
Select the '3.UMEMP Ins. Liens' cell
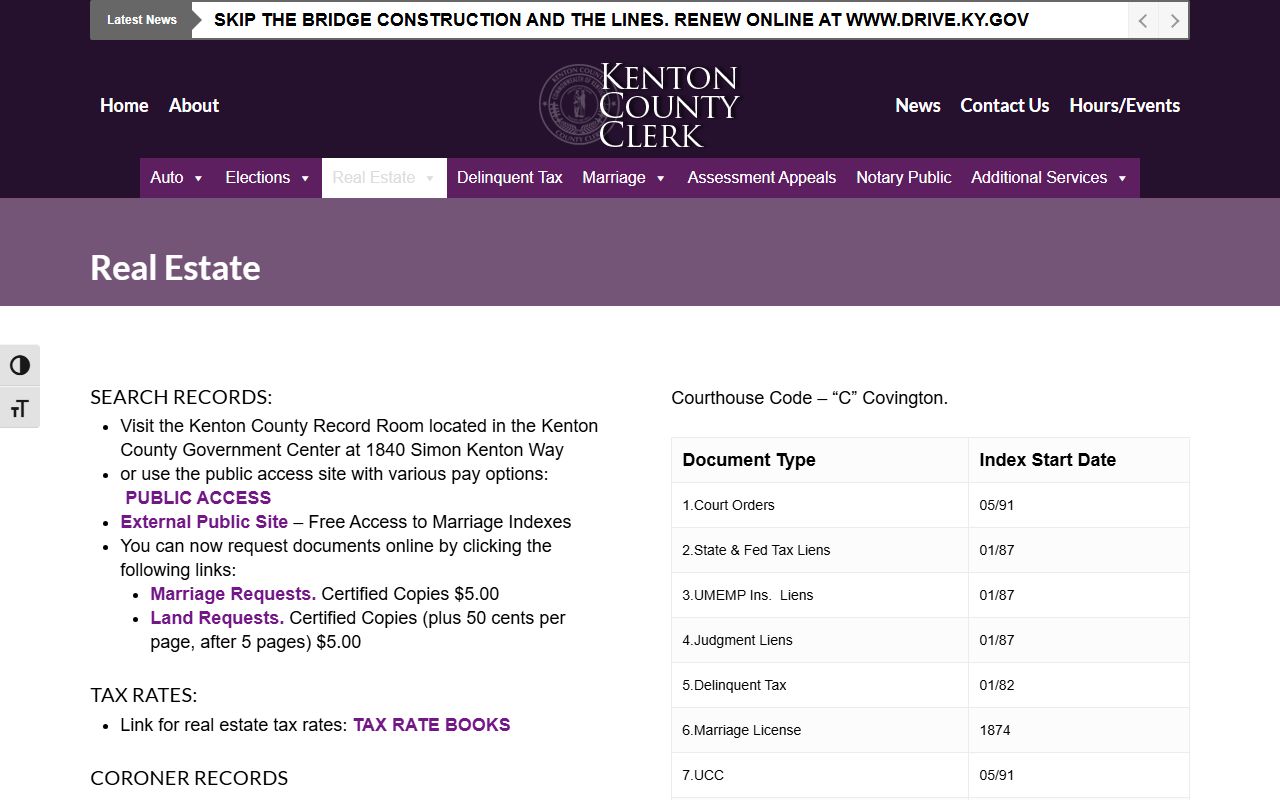[x=820, y=595]
